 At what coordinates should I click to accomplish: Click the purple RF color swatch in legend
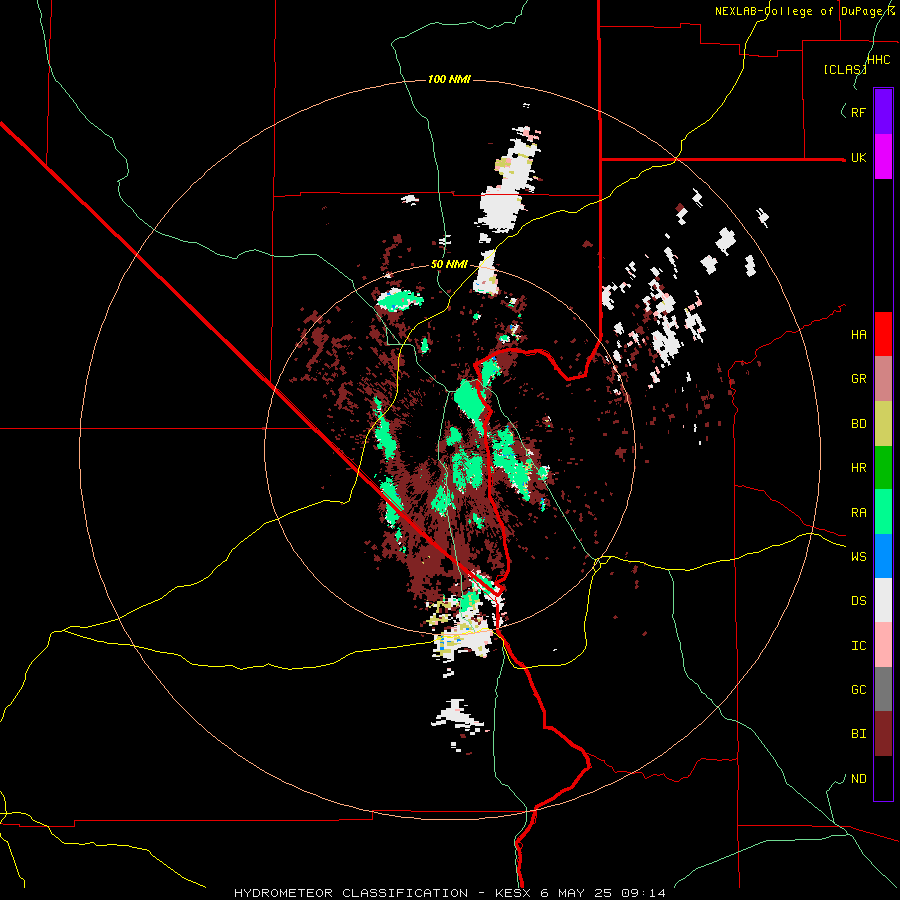883,112
